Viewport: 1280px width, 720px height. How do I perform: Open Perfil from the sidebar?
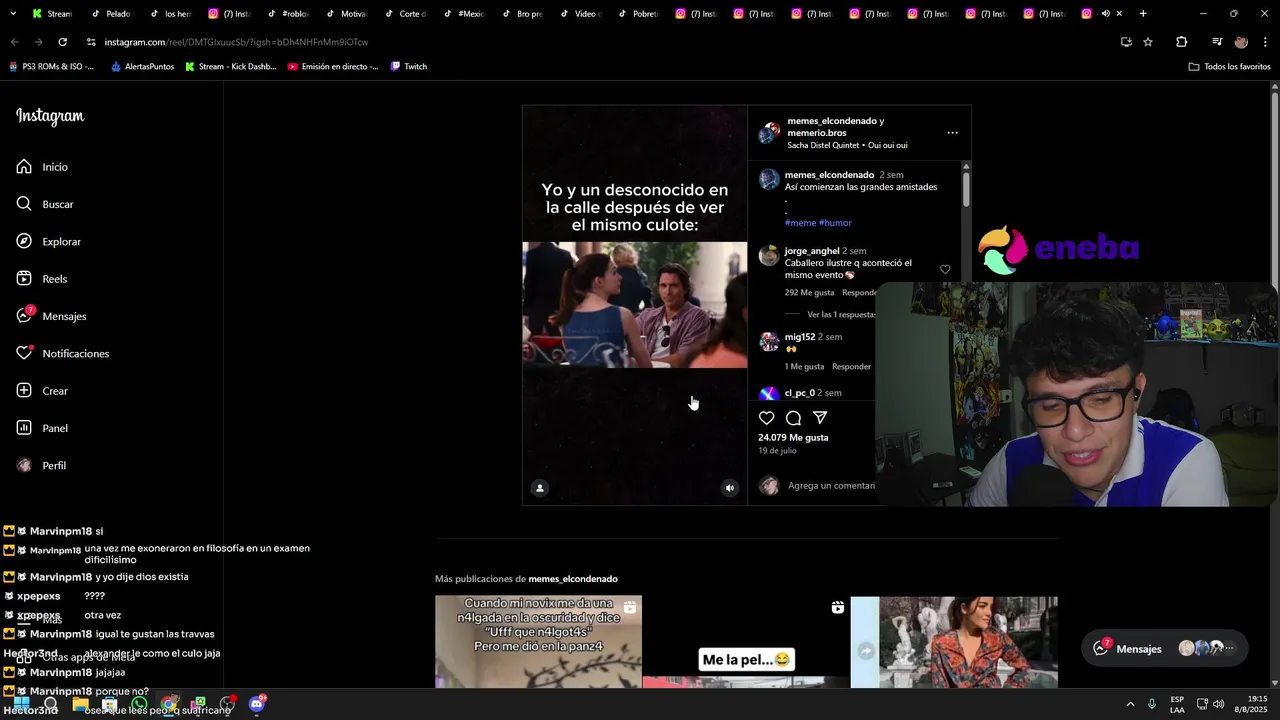pyautogui.click(x=41, y=465)
